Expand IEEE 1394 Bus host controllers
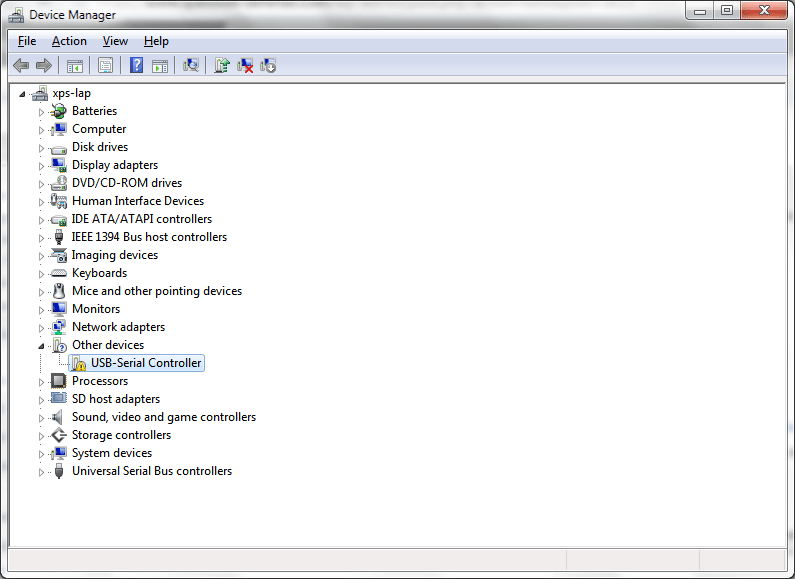 (x=41, y=238)
